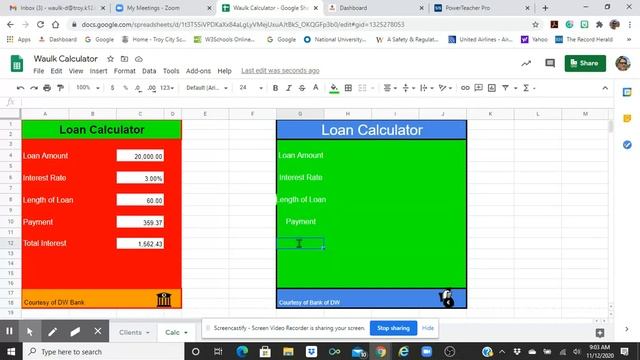Open the fill color bucket
The image size is (640, 360).
334,88
